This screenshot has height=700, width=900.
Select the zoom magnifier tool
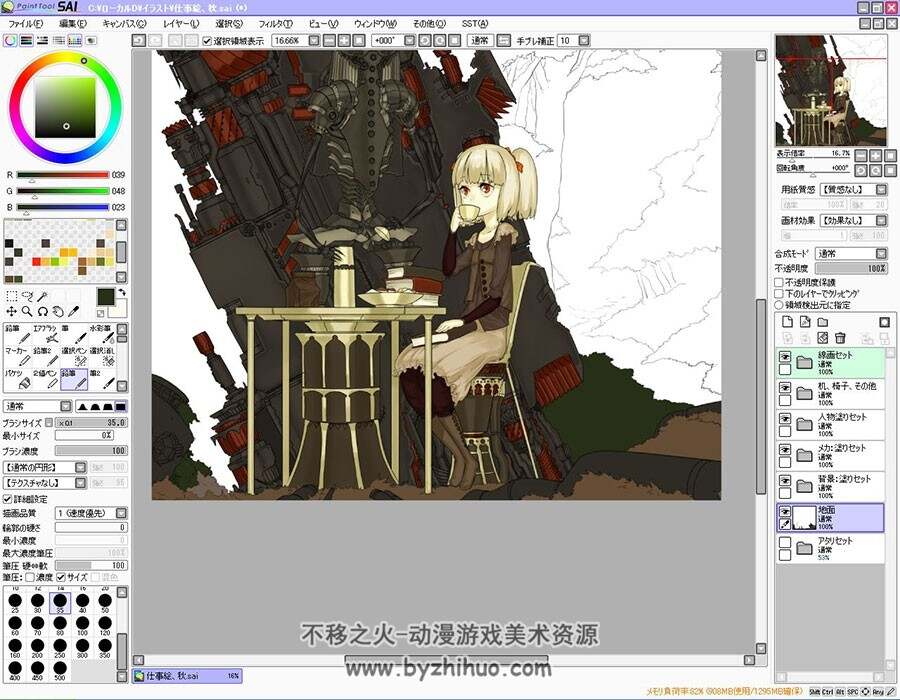click(27, 312)
